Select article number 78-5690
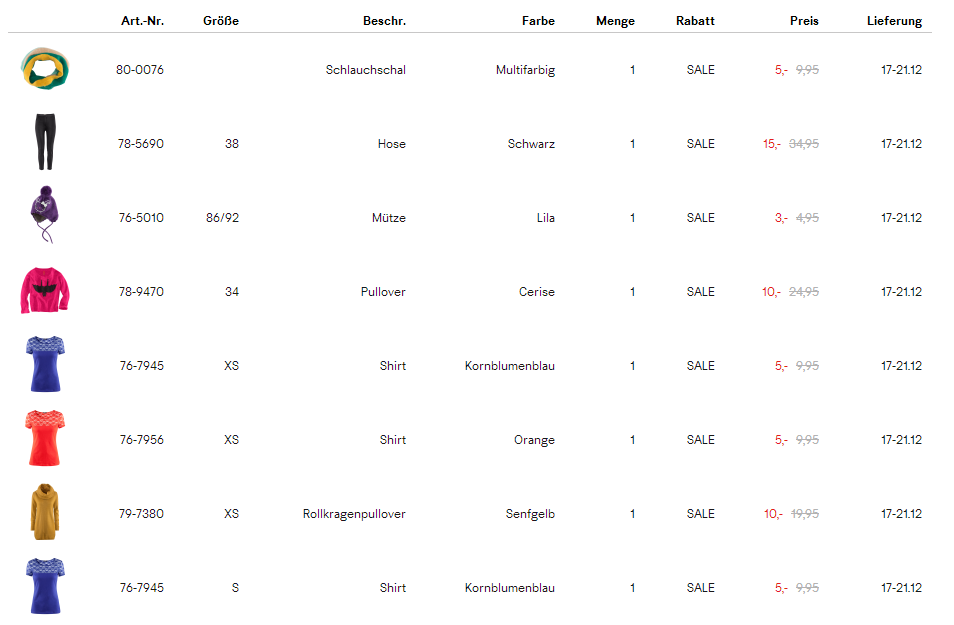This screenshot has height=625, width=954. [x=141, y=144]
